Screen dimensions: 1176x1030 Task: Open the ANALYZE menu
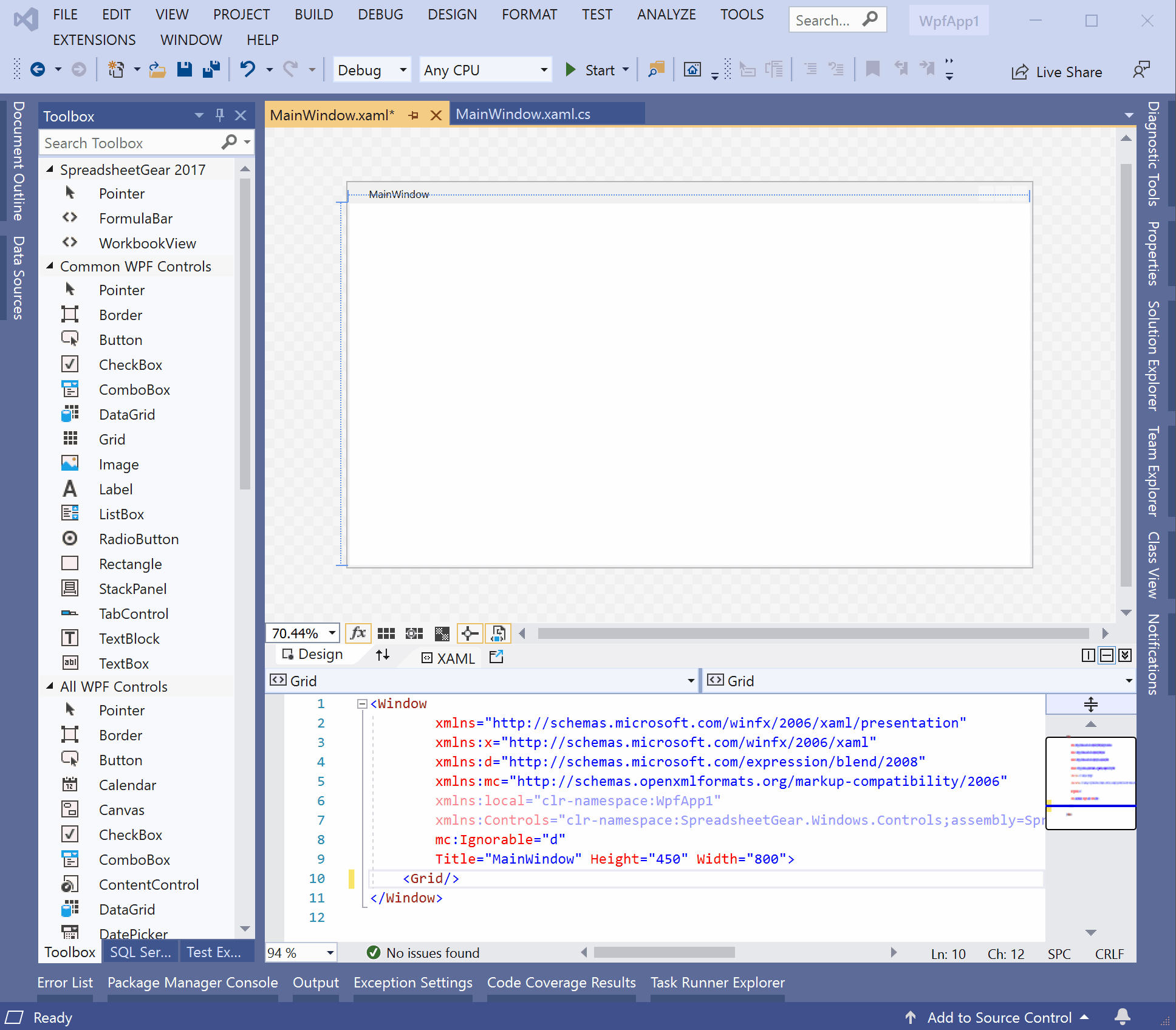[666, 14]
